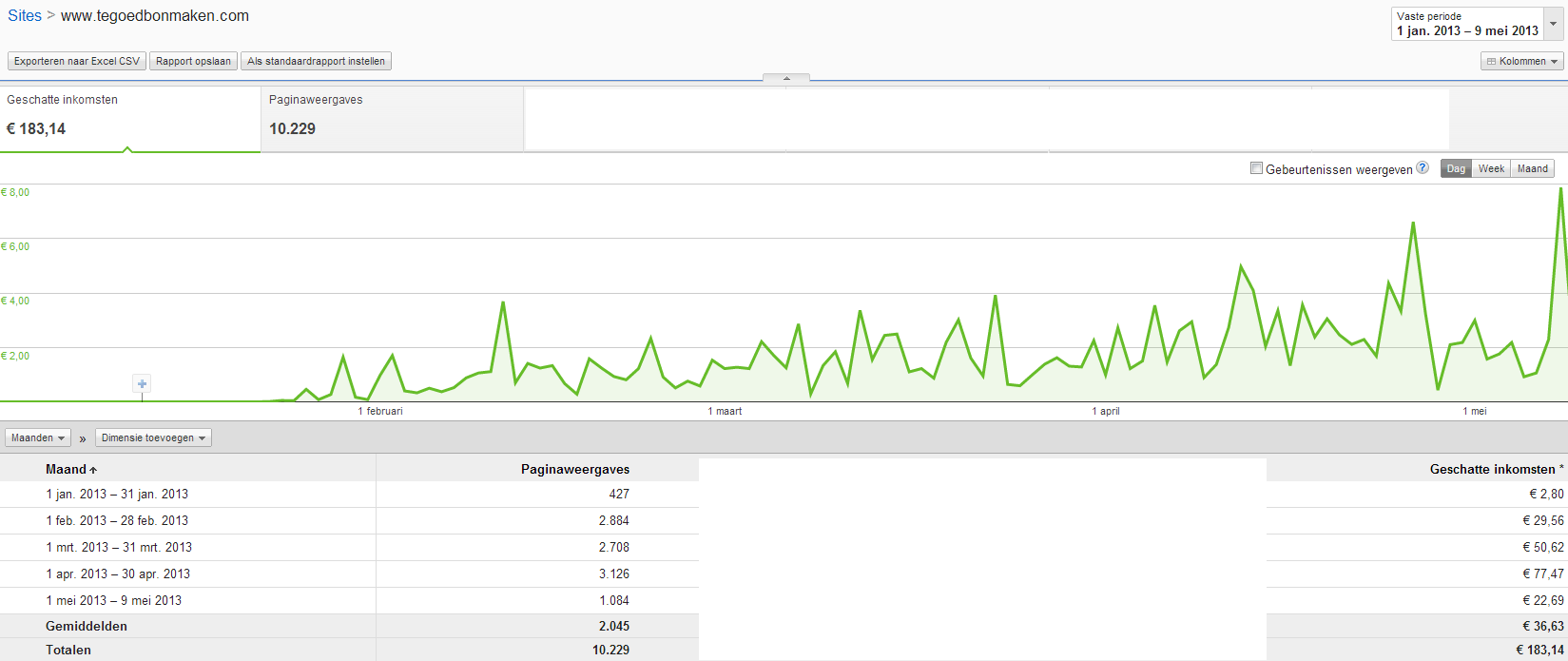Select the Paginaweergaves metric tab

pos(392,119)
